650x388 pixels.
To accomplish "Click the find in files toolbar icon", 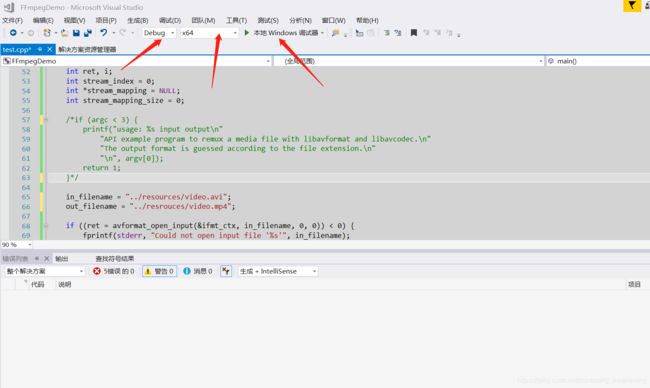I will (335, 33).
